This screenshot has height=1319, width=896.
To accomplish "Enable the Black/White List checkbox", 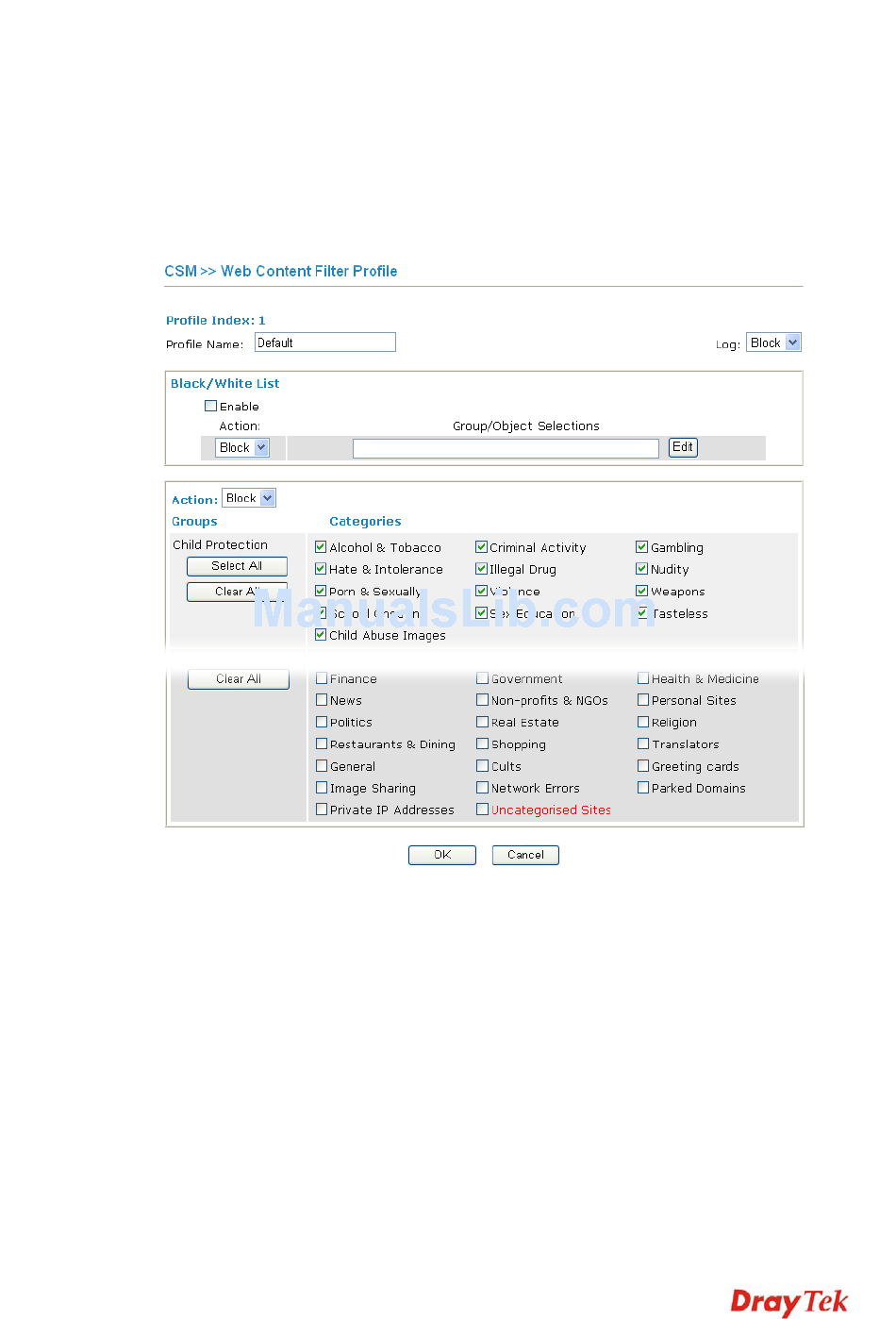I will click(211, 406).
